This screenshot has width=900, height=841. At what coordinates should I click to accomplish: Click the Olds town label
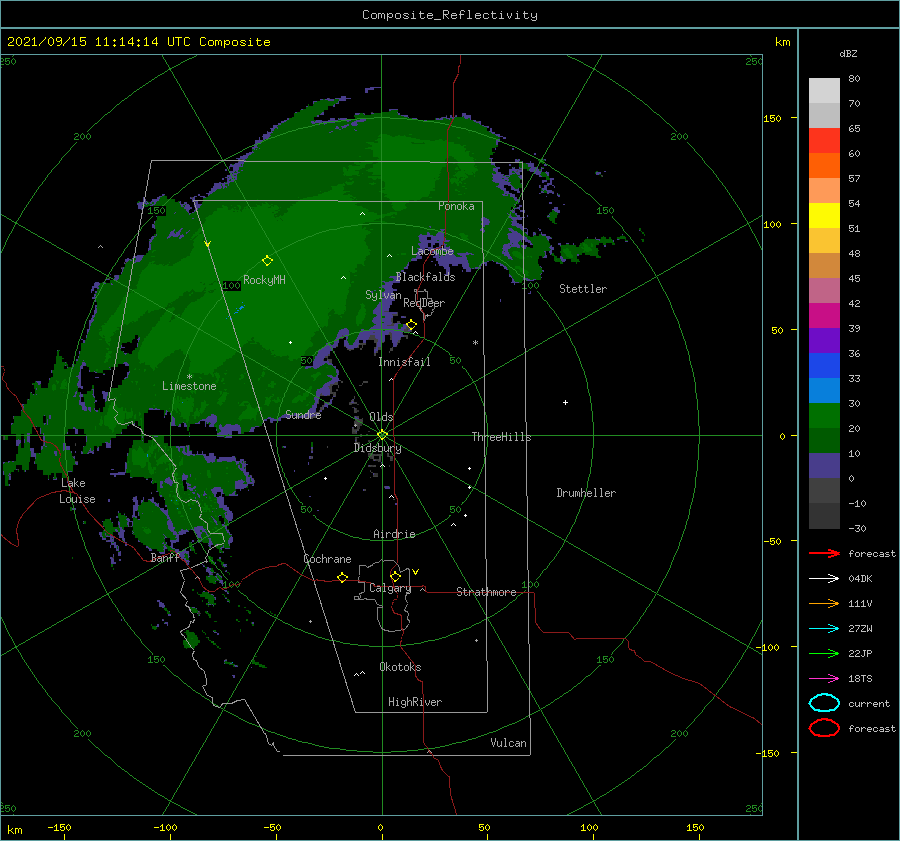[381, 417]
